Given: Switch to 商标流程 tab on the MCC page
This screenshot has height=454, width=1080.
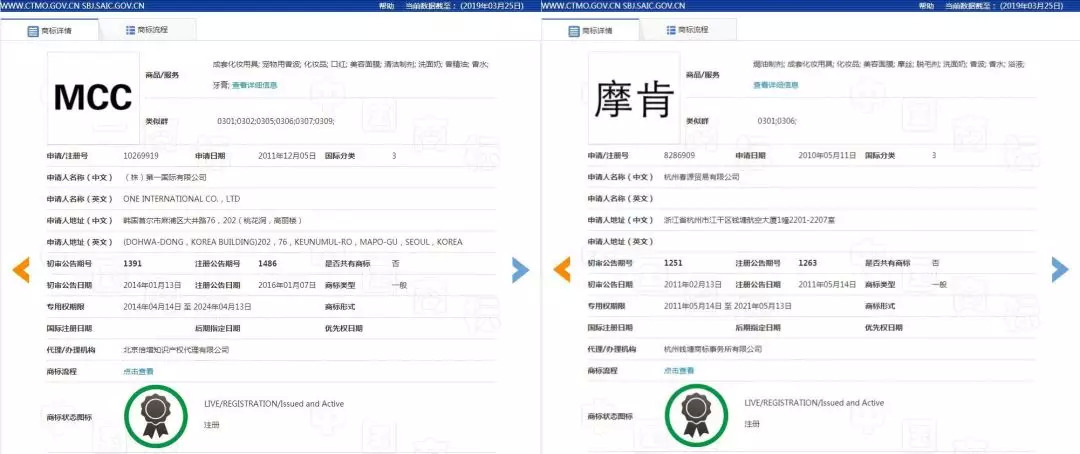Looking at the screenshot, I should point(147,30).
